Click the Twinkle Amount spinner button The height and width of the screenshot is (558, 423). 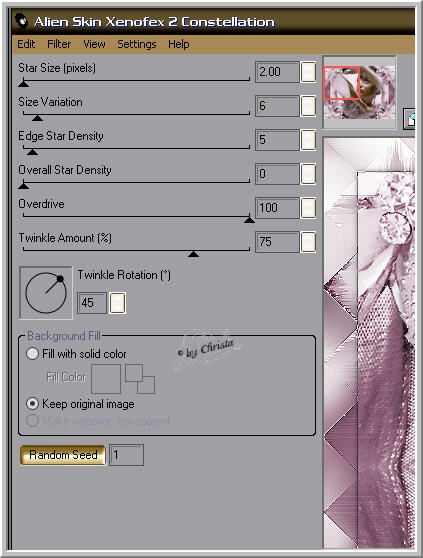coord(308,242)
